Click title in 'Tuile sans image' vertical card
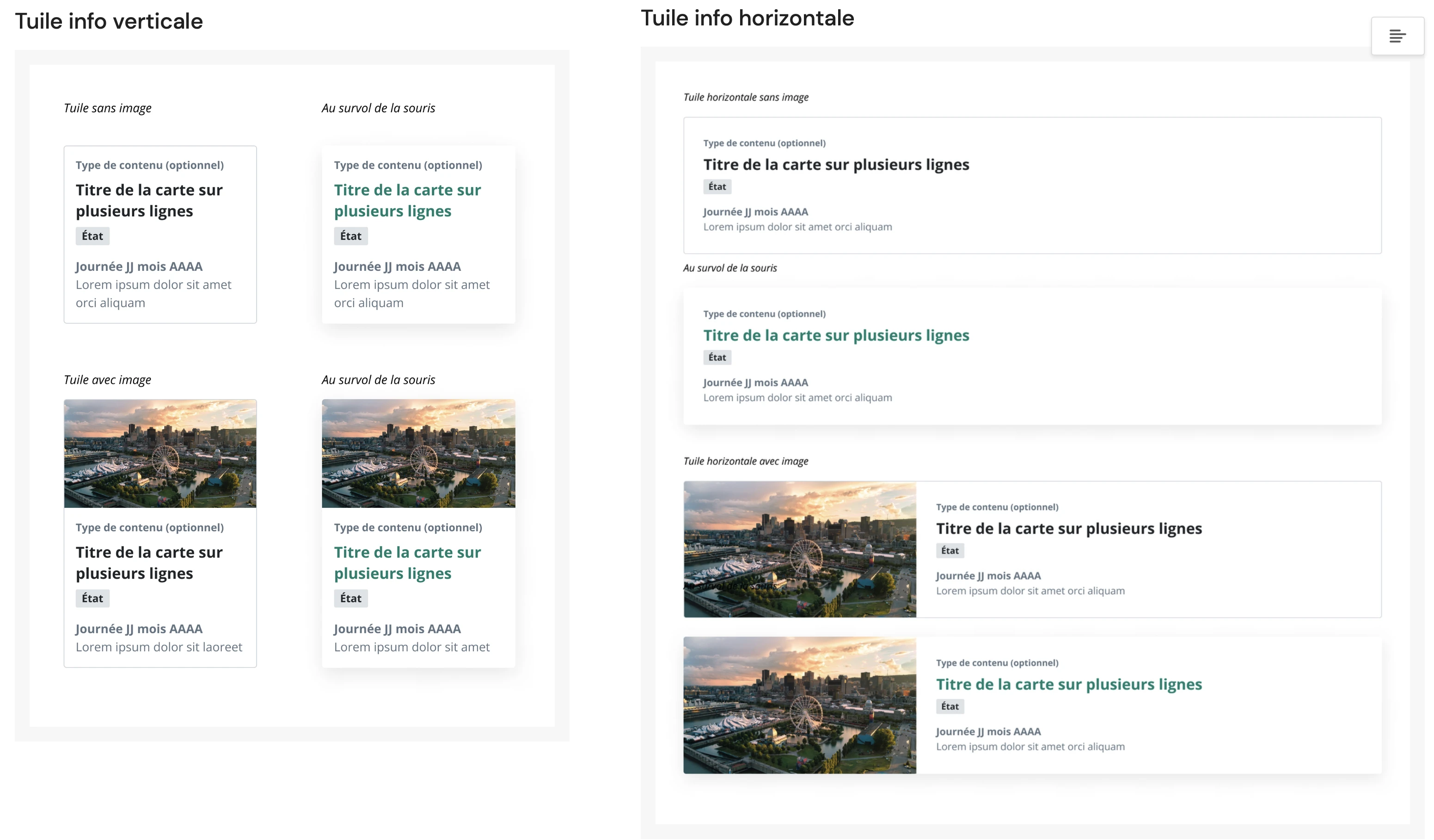This screenshot has width=1434, height=840. click(x=149, y=200)
